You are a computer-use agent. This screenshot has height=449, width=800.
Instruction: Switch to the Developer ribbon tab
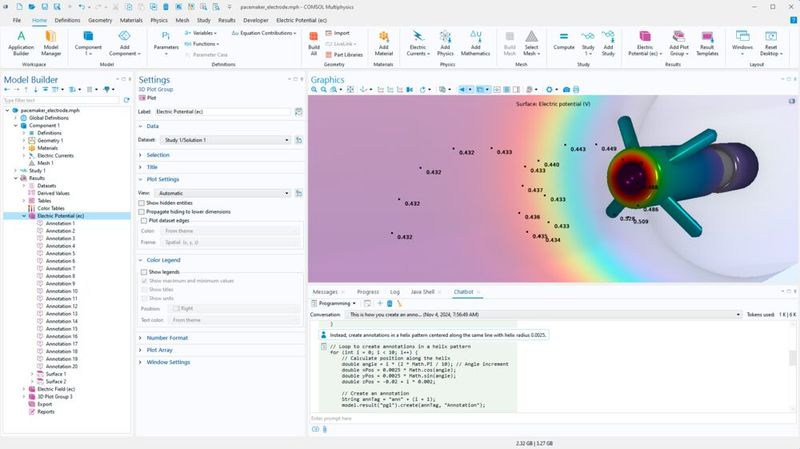pyautogui.click(x=256, y=20)
